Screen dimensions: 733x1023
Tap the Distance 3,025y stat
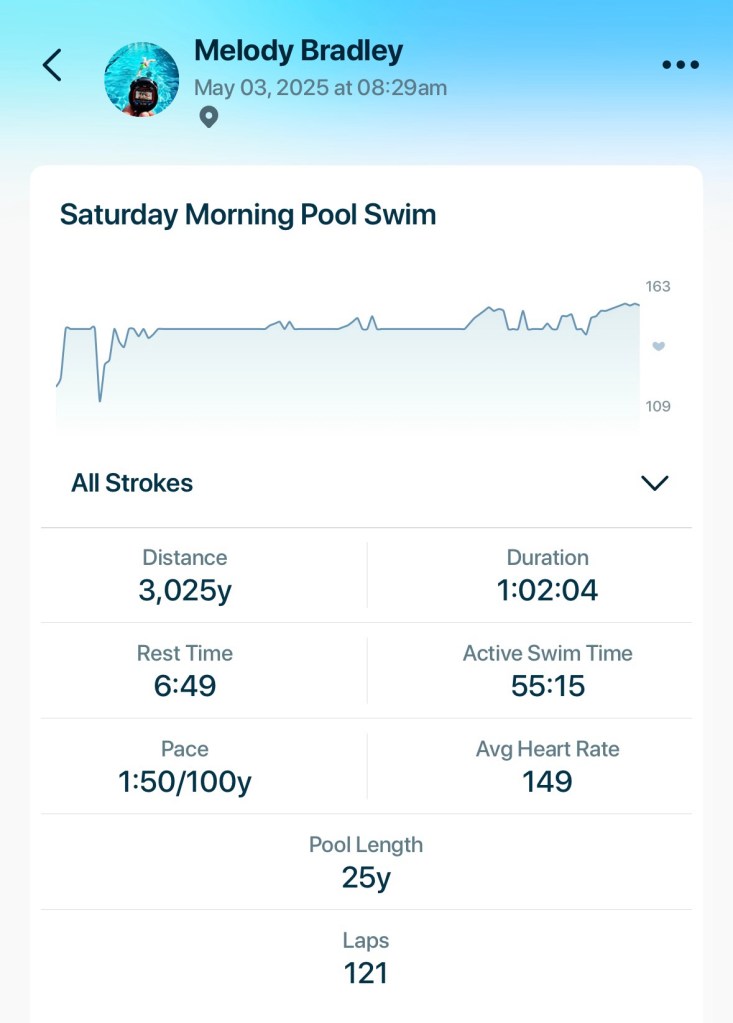pos(185,575)
